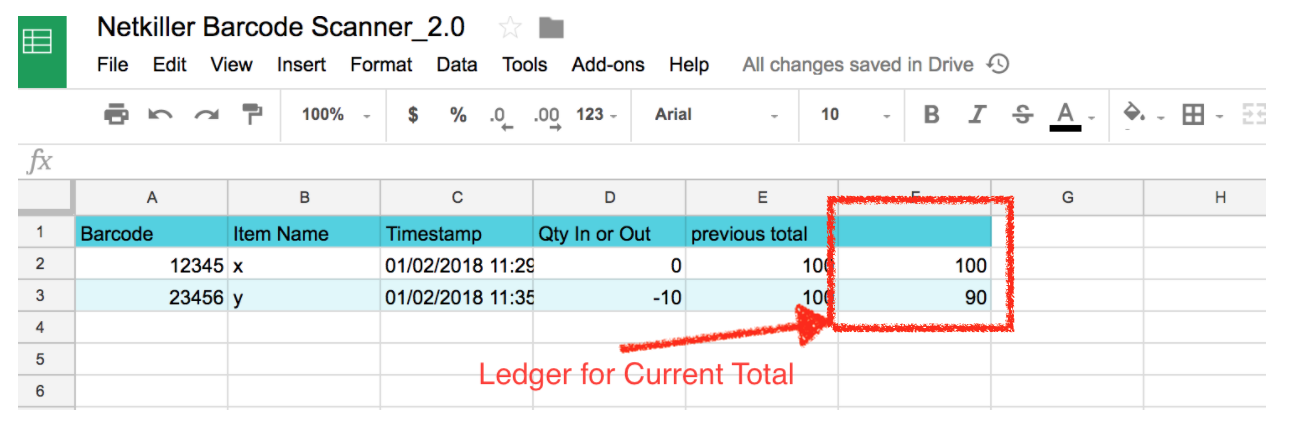Open the Edit menu
The height and width of the screenshot is (428, 1298).
tap(169, 64)
